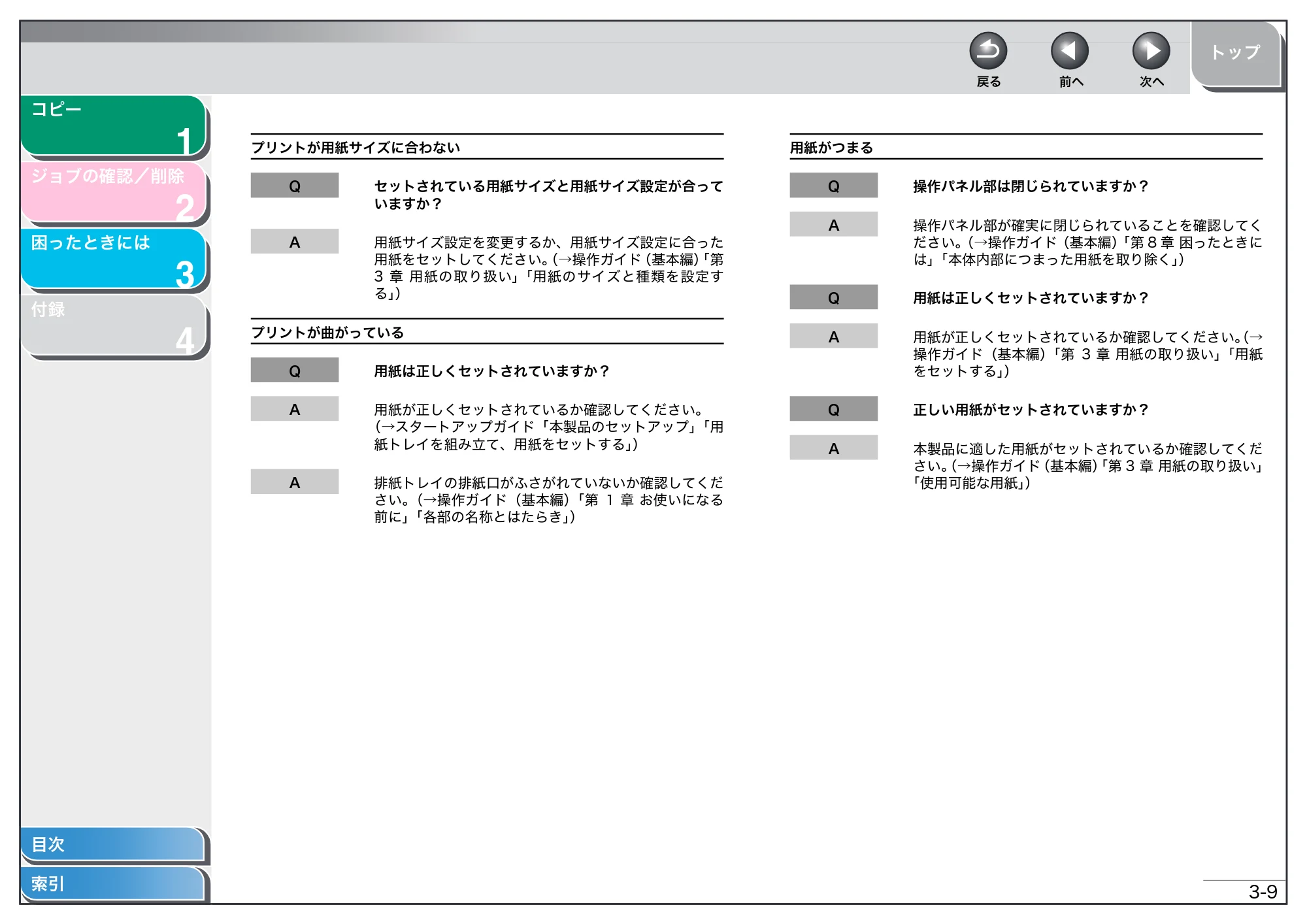Open chapter 4 付録 tab
The width and height of the screenshot is (1307, 924).
click(113, 325)
